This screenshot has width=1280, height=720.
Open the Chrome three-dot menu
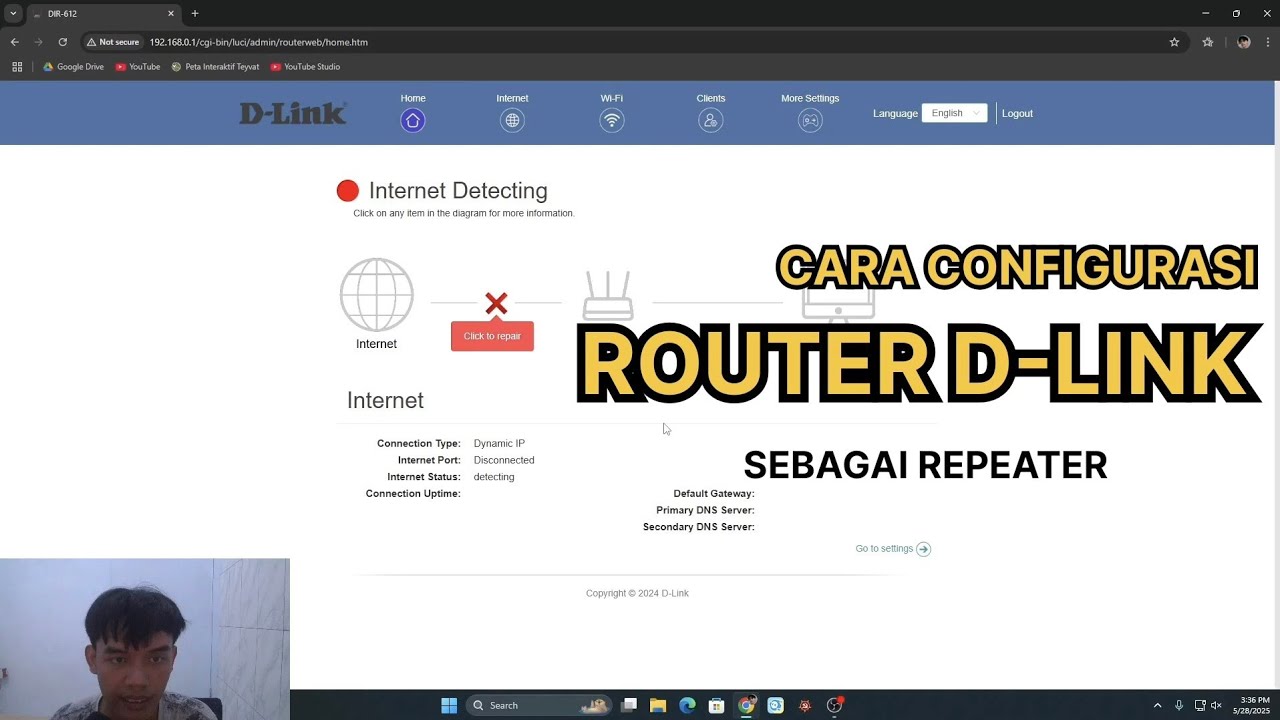[1268, 42]
